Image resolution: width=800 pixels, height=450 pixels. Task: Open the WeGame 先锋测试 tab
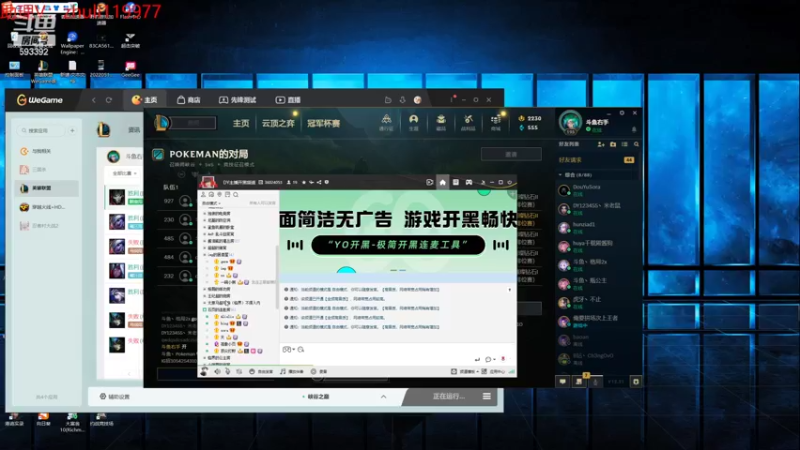237,100
